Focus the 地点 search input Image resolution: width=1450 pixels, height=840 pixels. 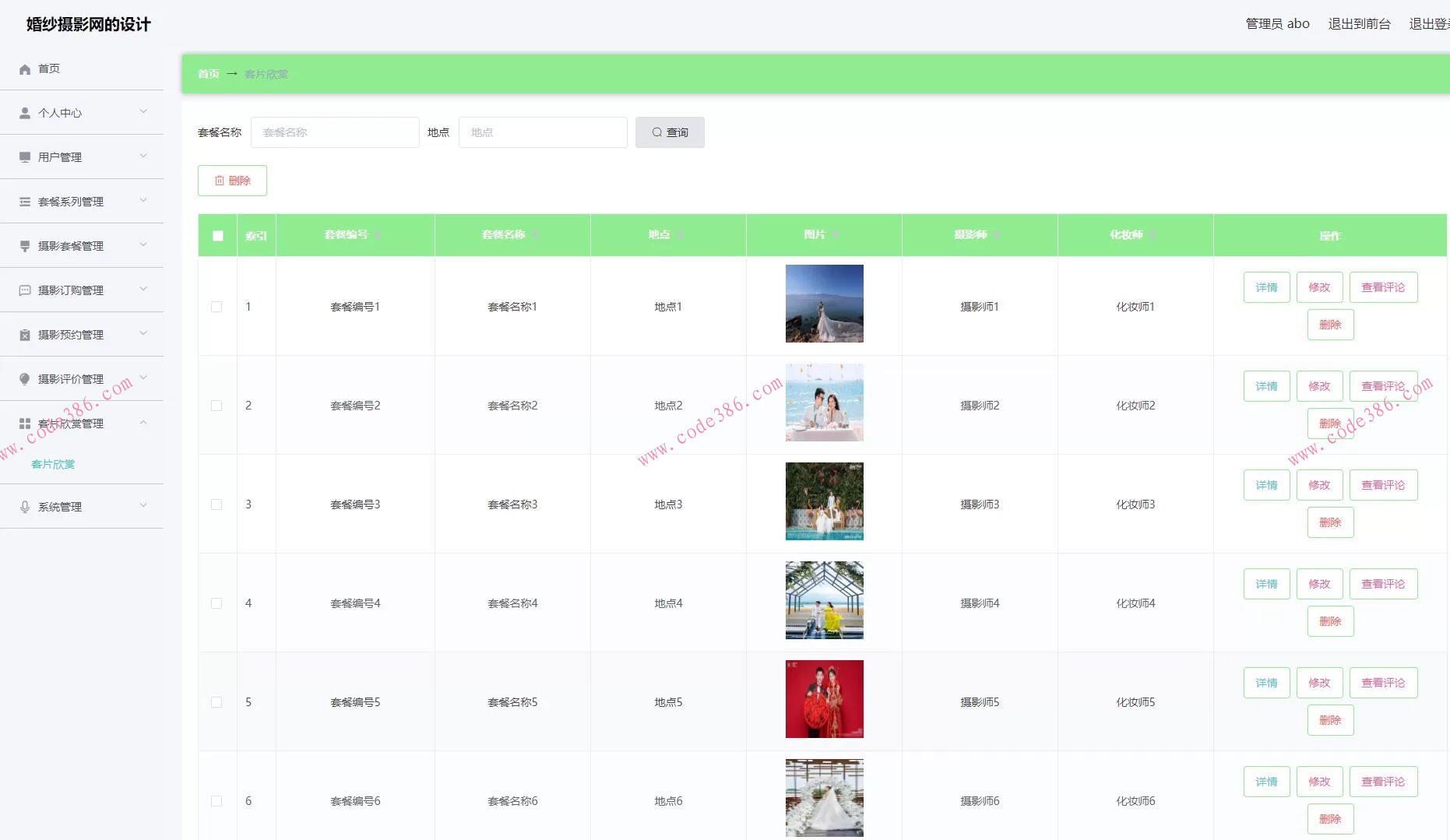tap(543, 132)
